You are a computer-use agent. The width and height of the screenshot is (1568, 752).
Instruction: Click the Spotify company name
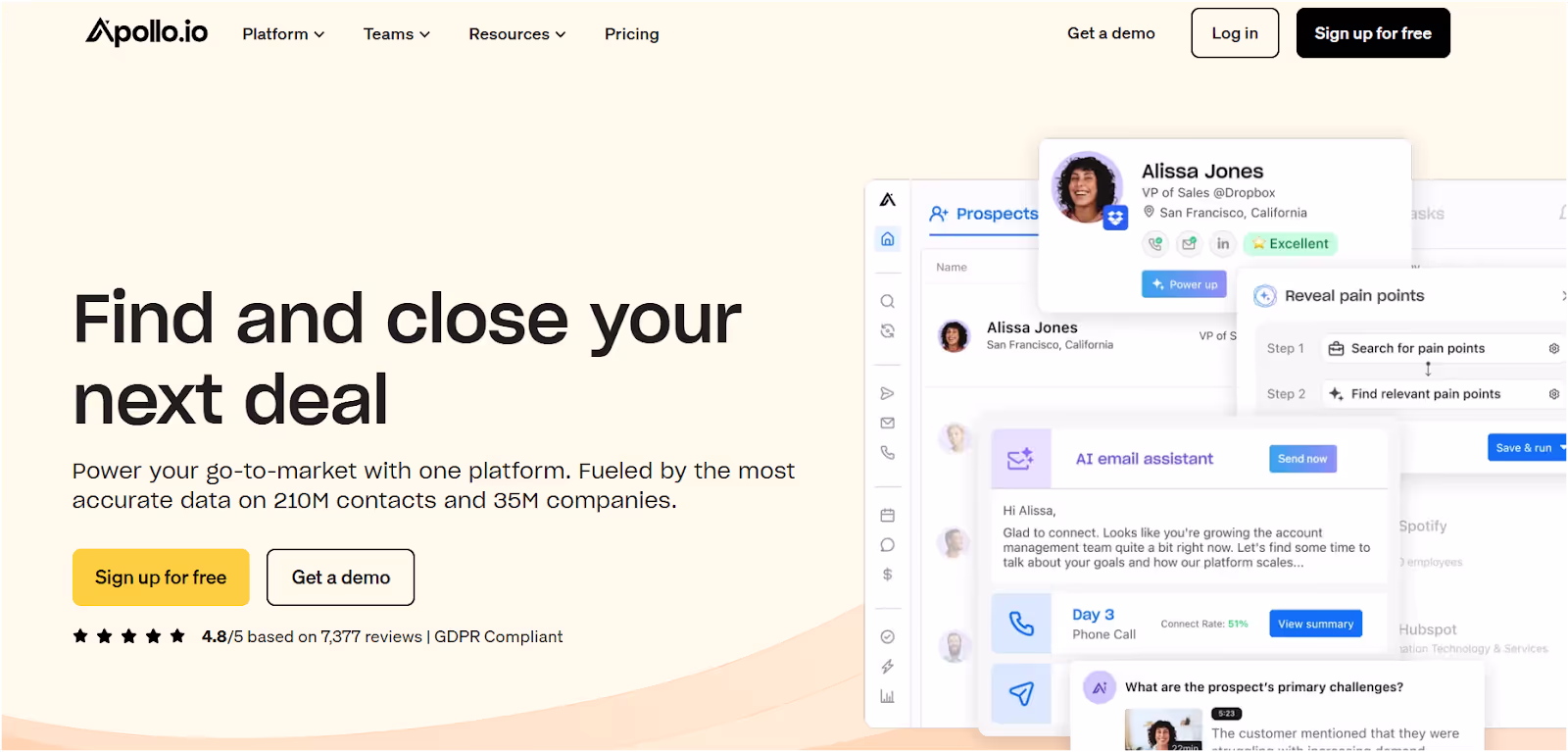coord(1423,526)
